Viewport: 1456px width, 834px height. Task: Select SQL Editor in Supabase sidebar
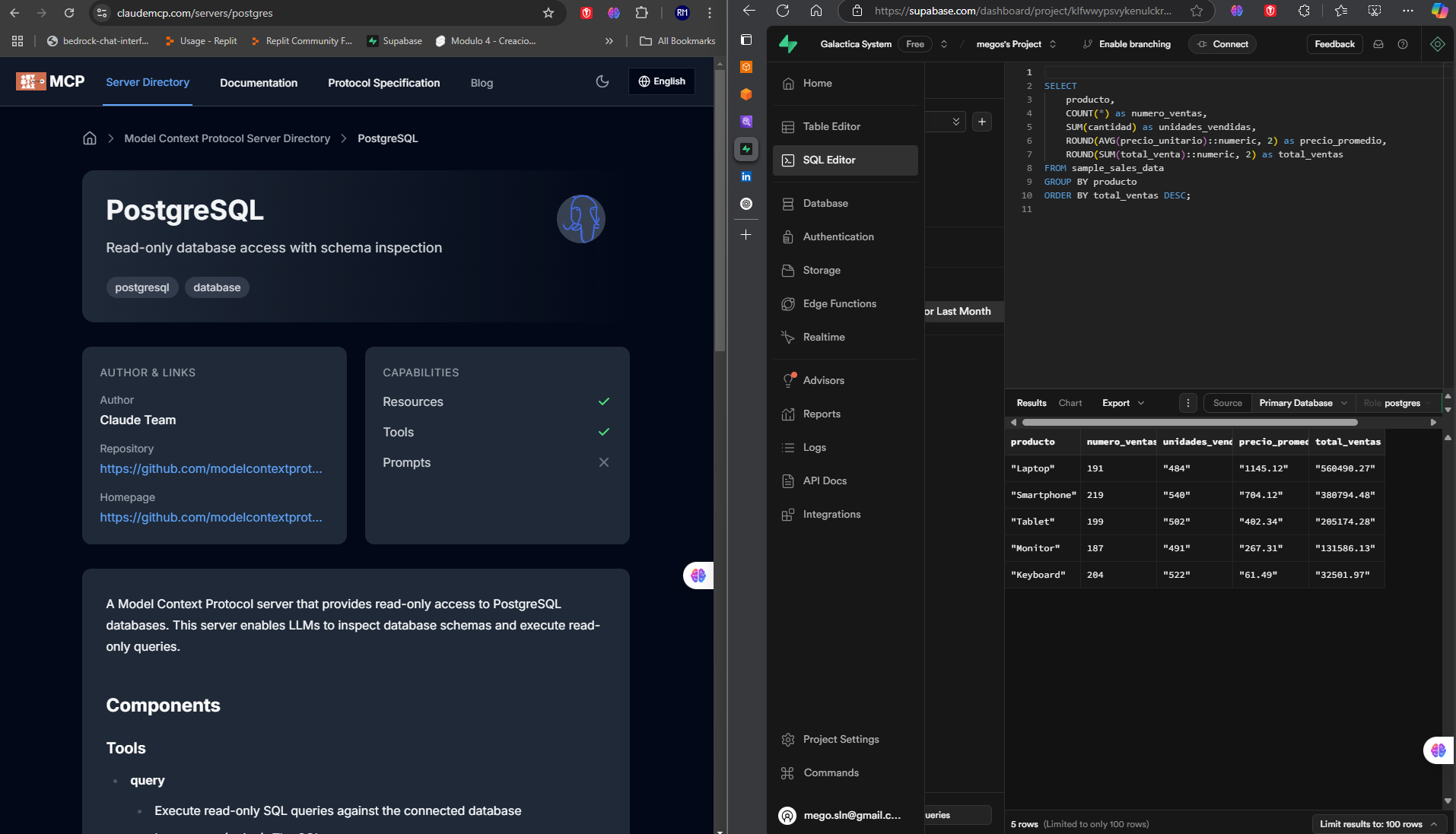coord(845,160)
